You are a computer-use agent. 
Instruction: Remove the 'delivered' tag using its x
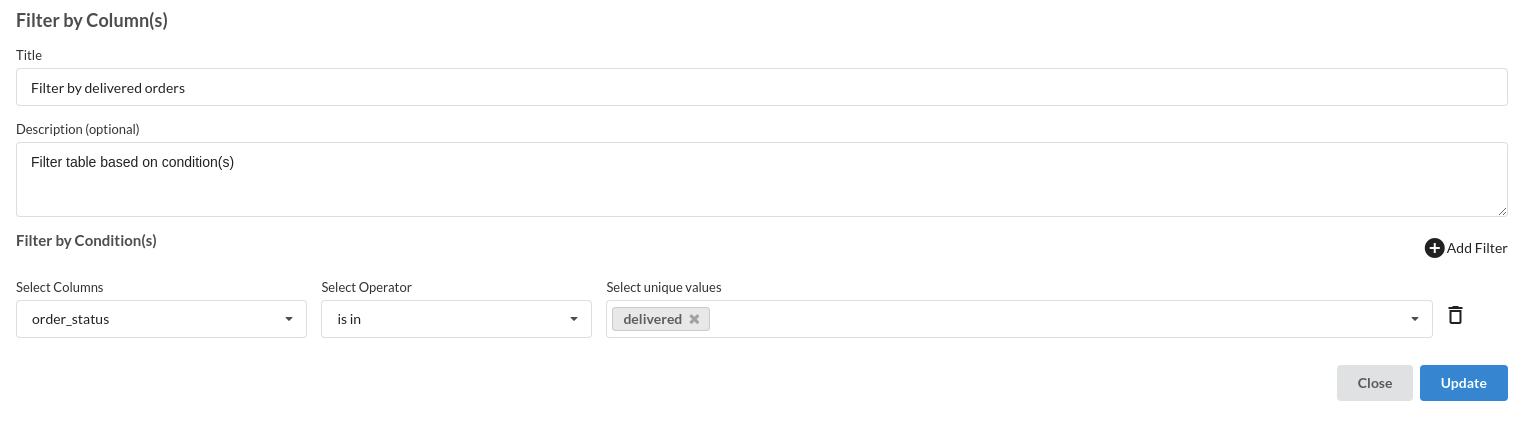pos(694,319)
